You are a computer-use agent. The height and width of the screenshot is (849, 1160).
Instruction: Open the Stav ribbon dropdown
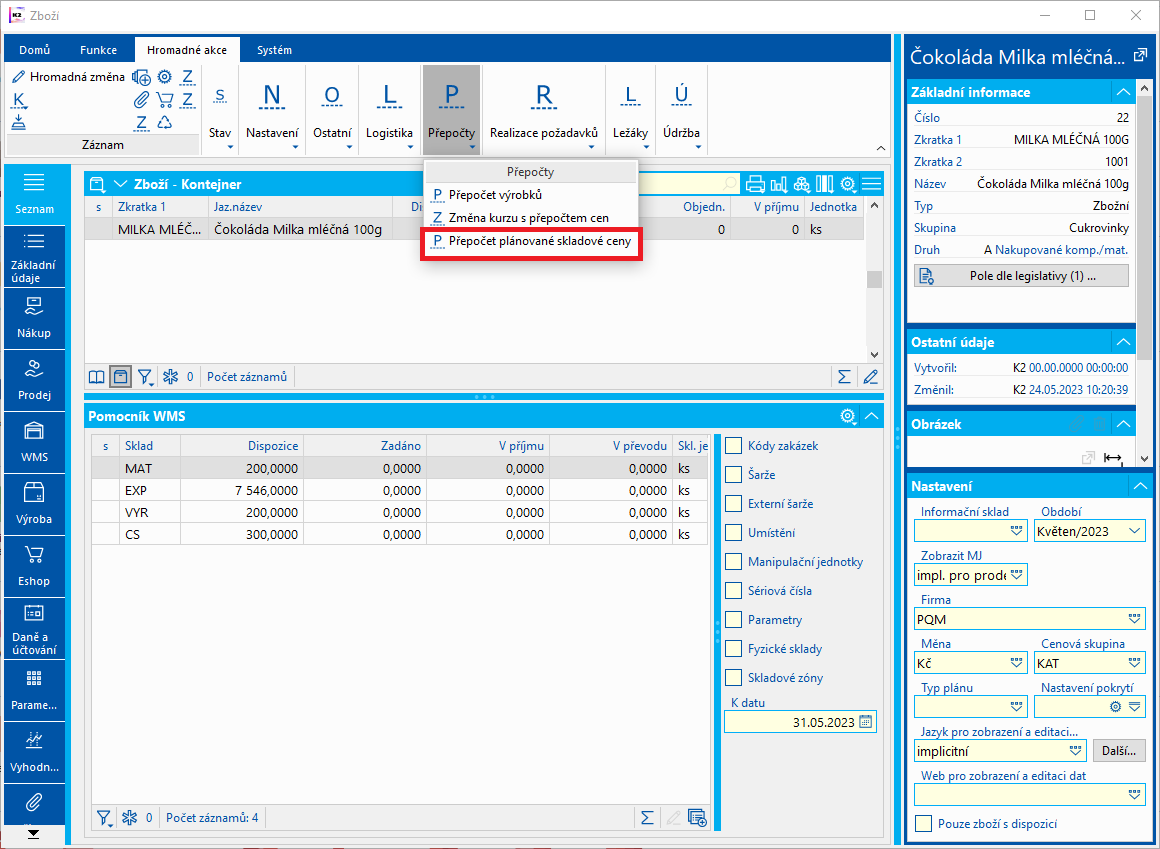(x=220, y=109)
